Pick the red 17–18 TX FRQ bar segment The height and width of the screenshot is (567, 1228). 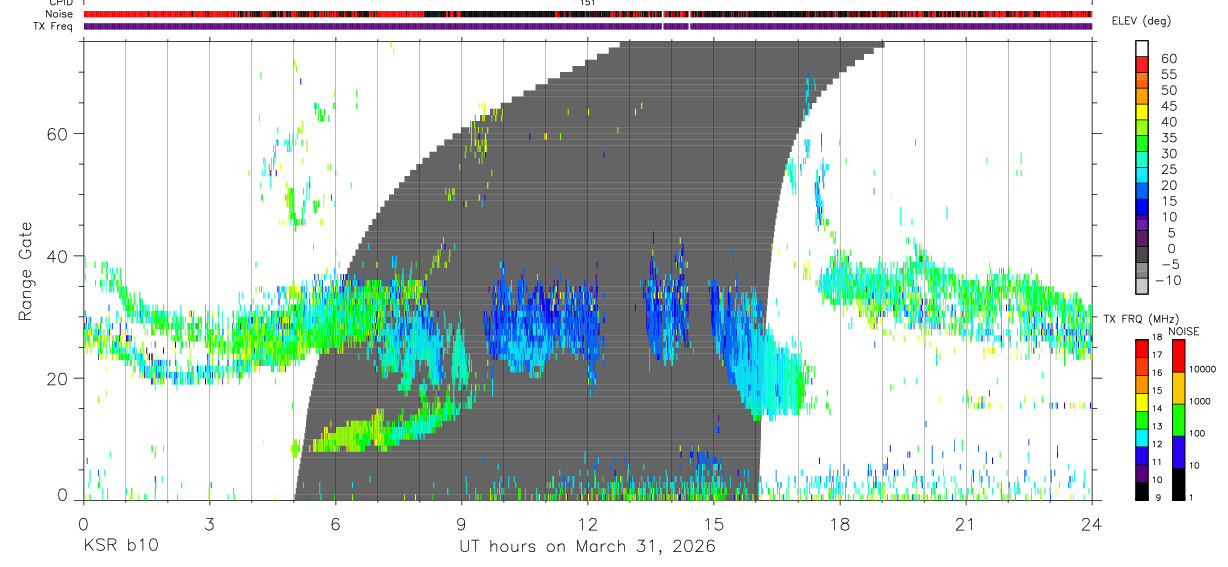click(1142, 346)
